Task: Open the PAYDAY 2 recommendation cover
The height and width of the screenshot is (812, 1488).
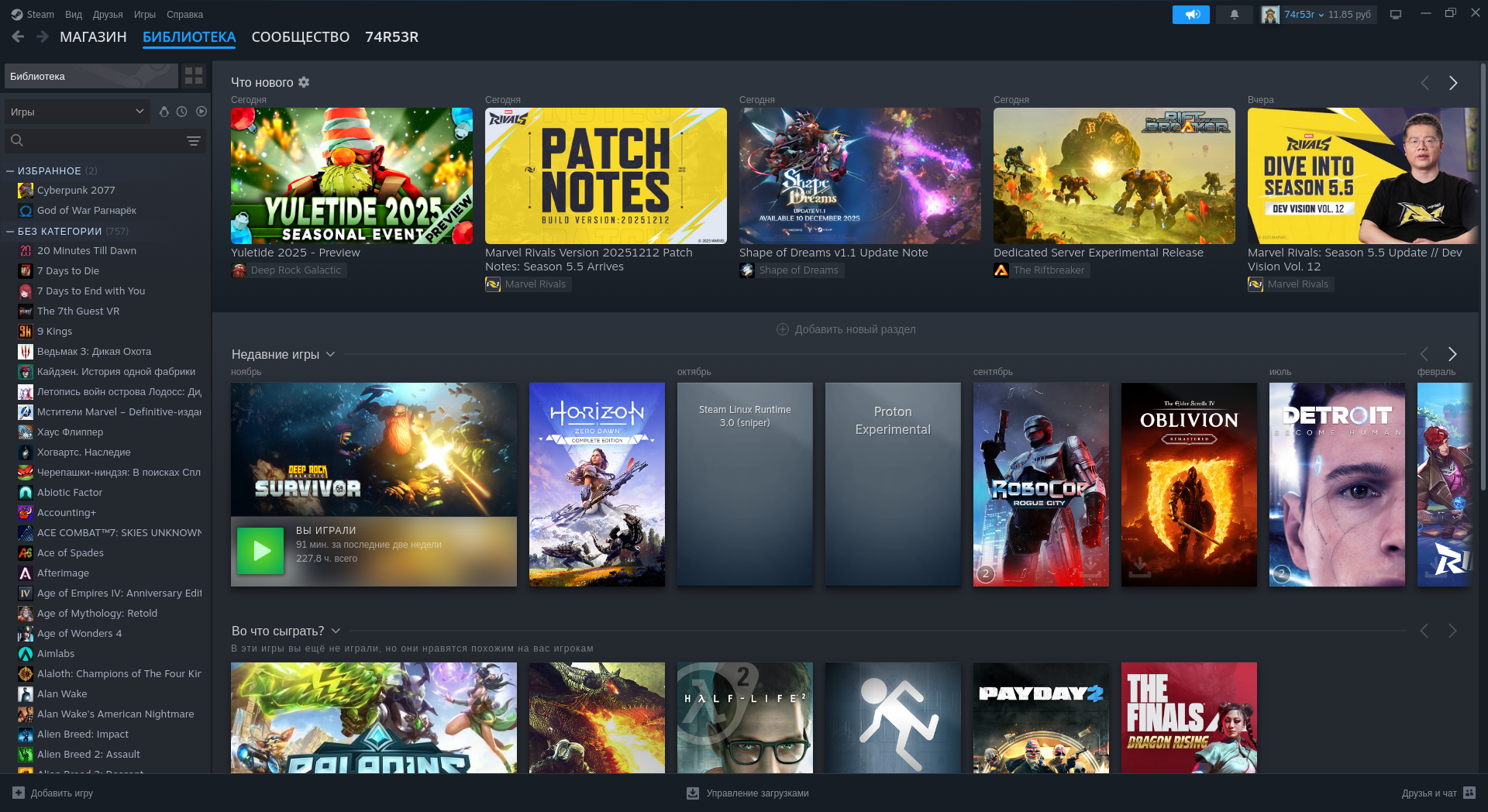Action: tap(1041, 717)
